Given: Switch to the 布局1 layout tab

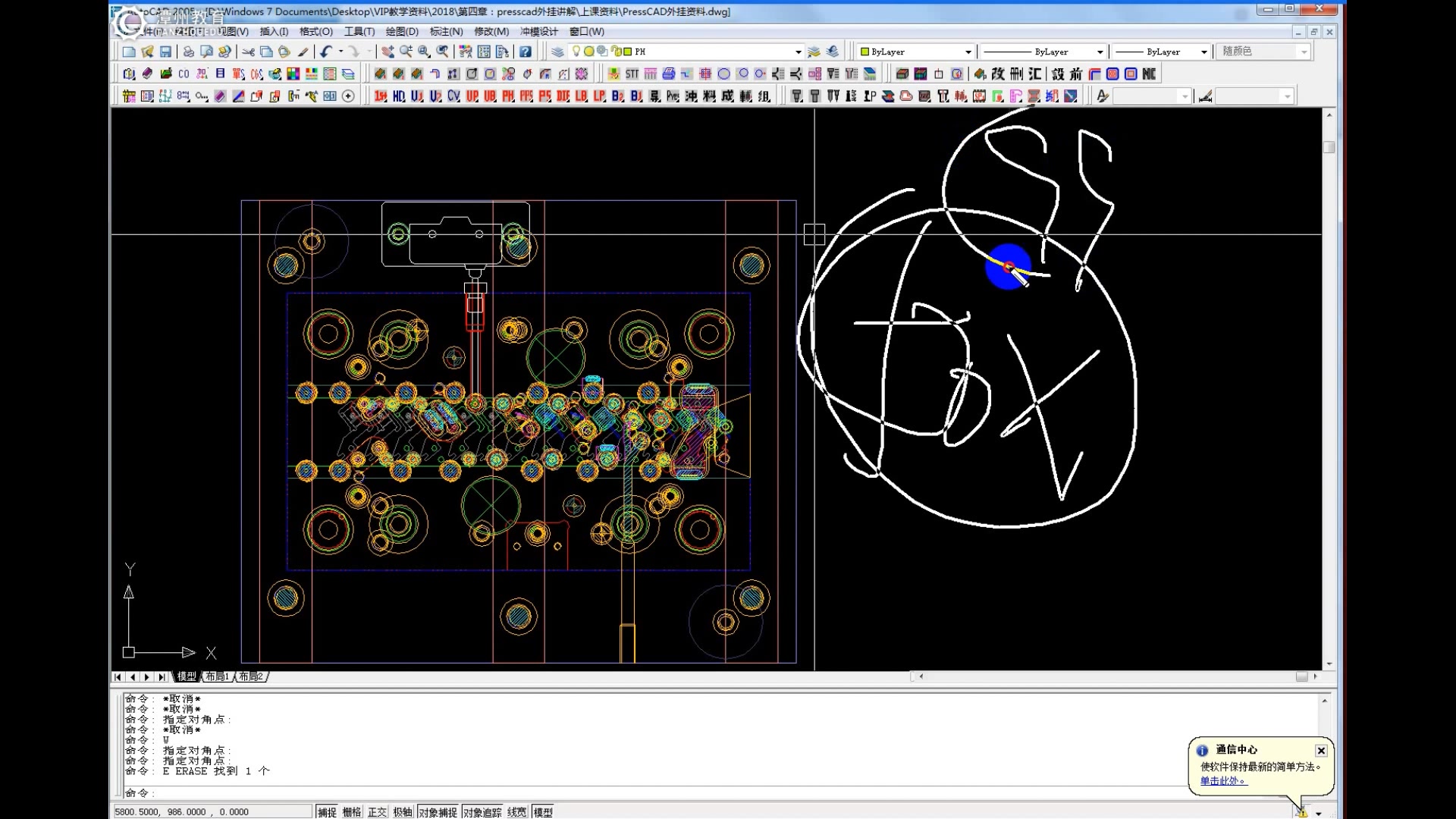Looking at the screenshot, I should [217, 676].
